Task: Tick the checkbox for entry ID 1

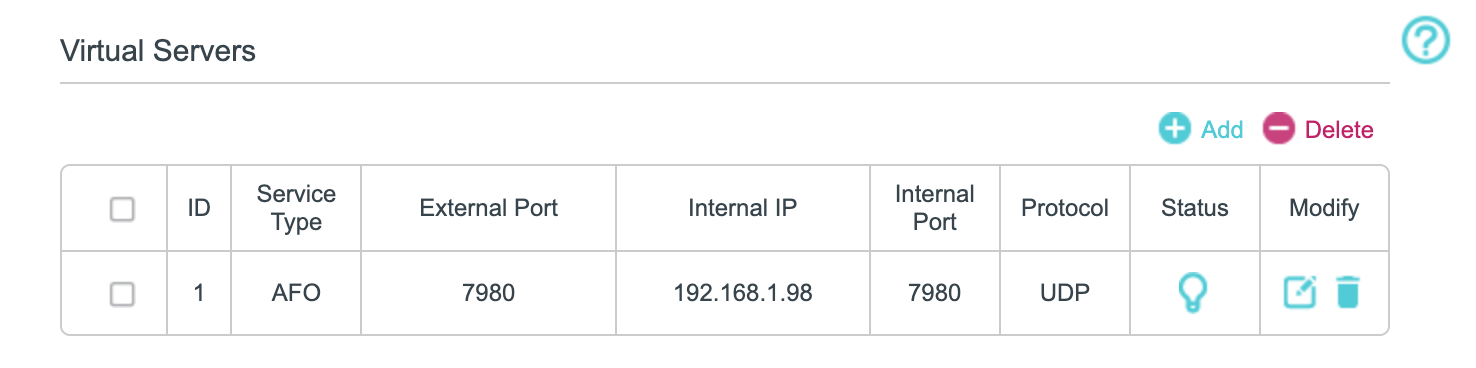Action: 122,293
